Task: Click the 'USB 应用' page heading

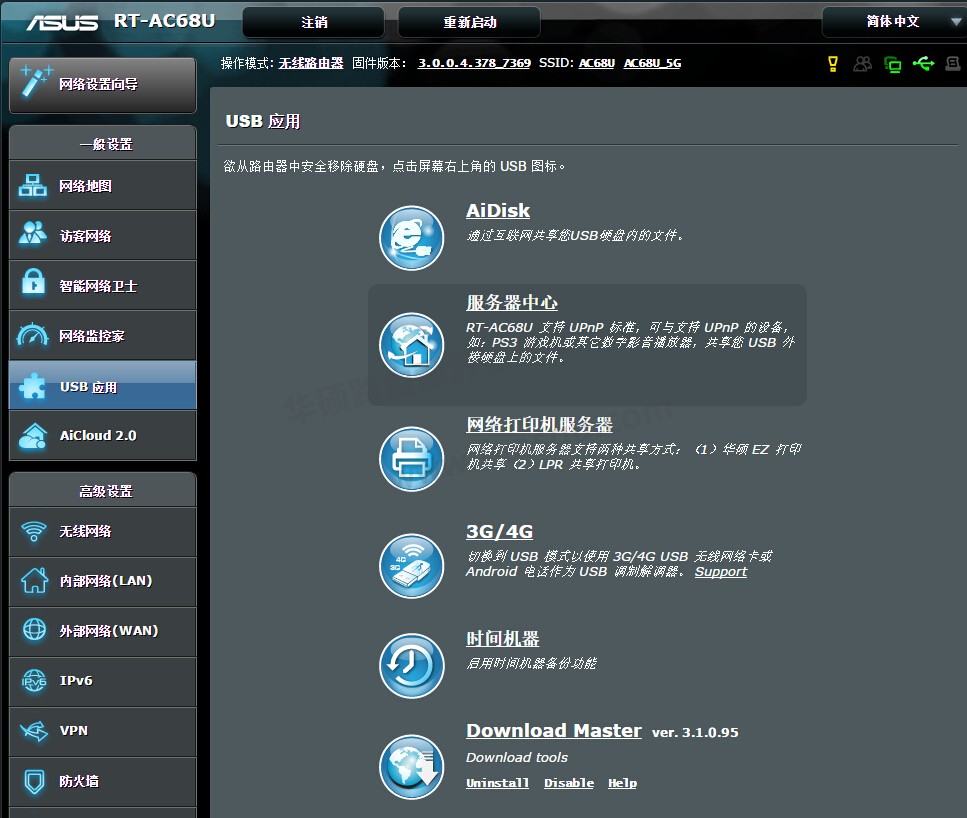Action: click(263, 121)
